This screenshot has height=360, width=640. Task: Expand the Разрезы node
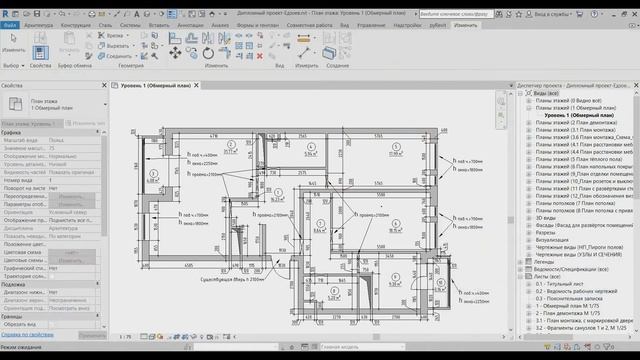pos(529,233)
